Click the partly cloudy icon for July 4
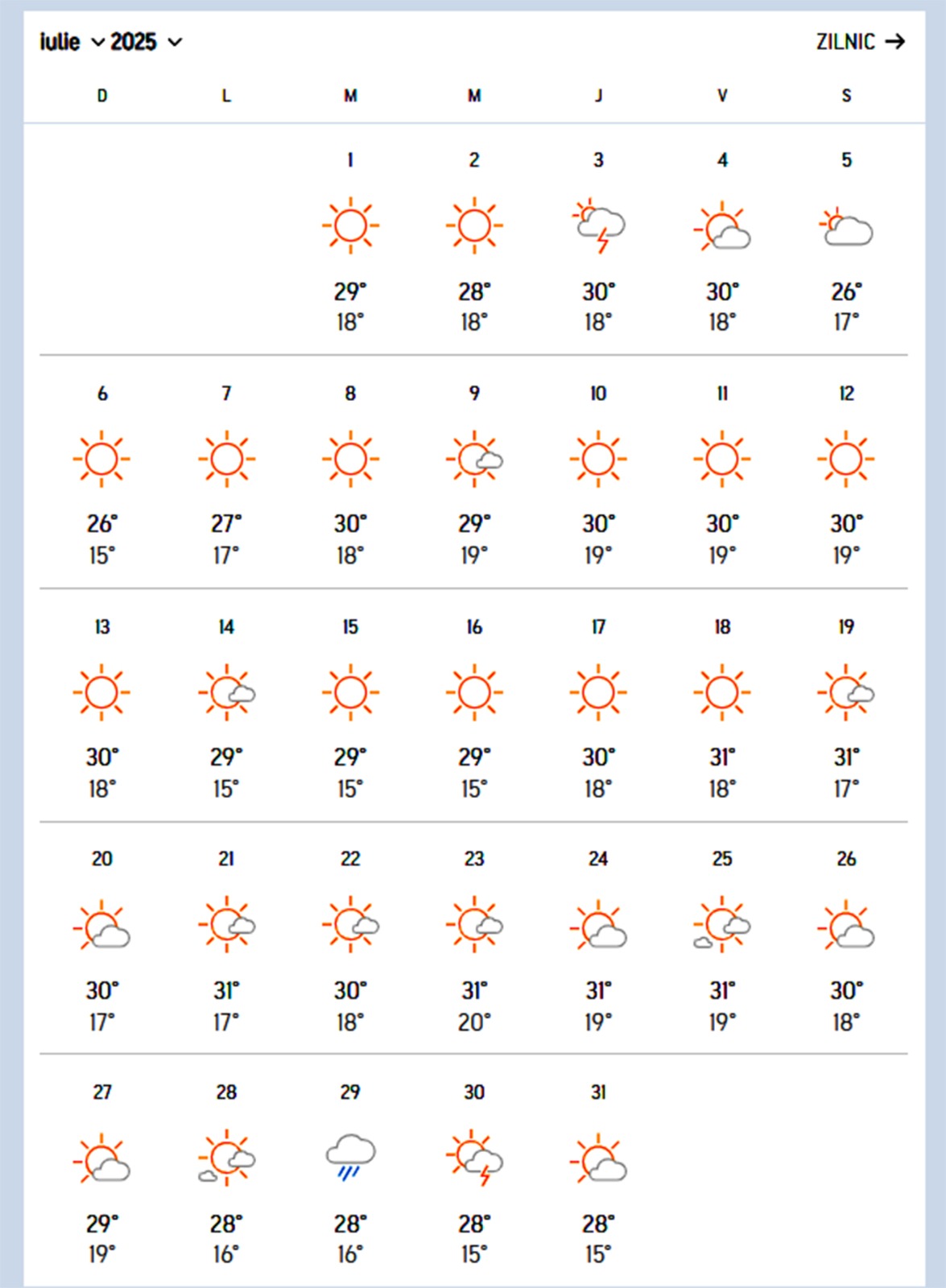 pos(722,227)
